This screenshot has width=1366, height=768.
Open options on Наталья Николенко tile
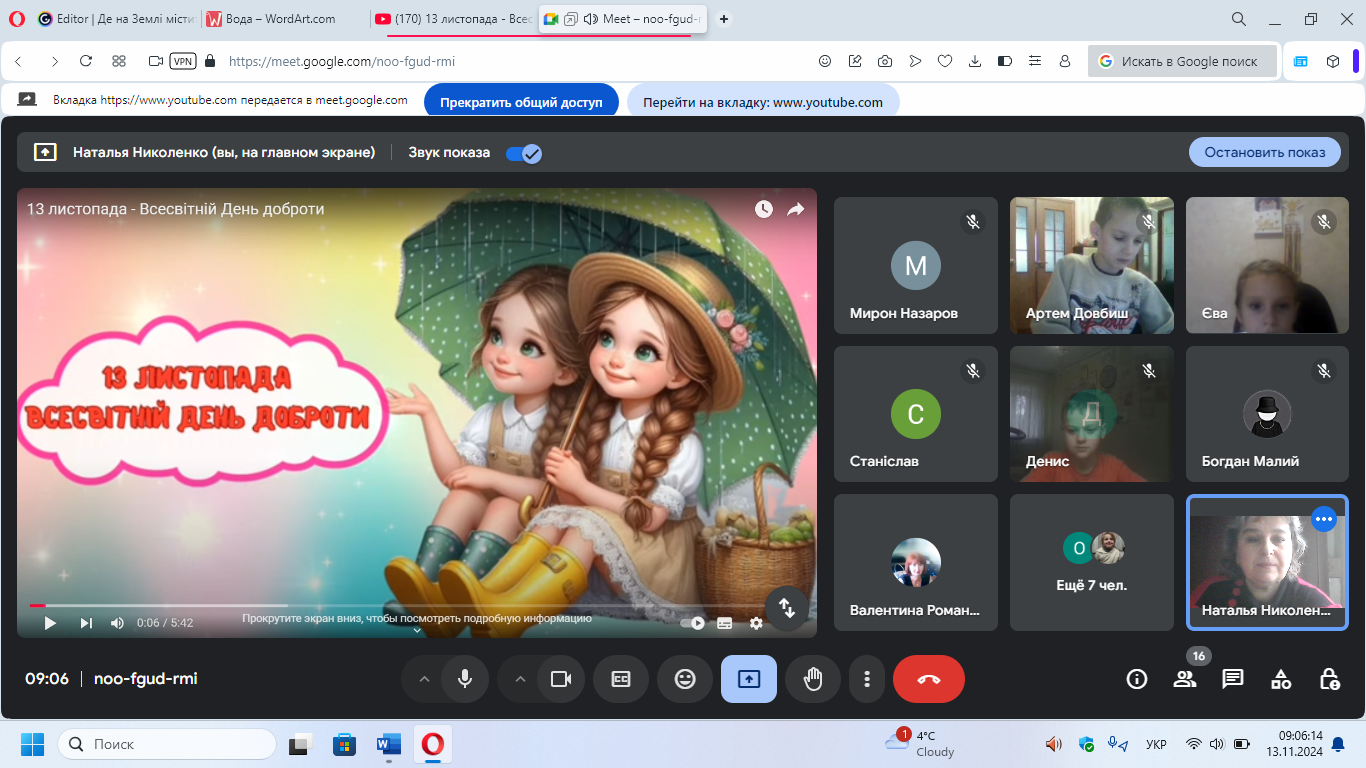tap(1324, 519)
